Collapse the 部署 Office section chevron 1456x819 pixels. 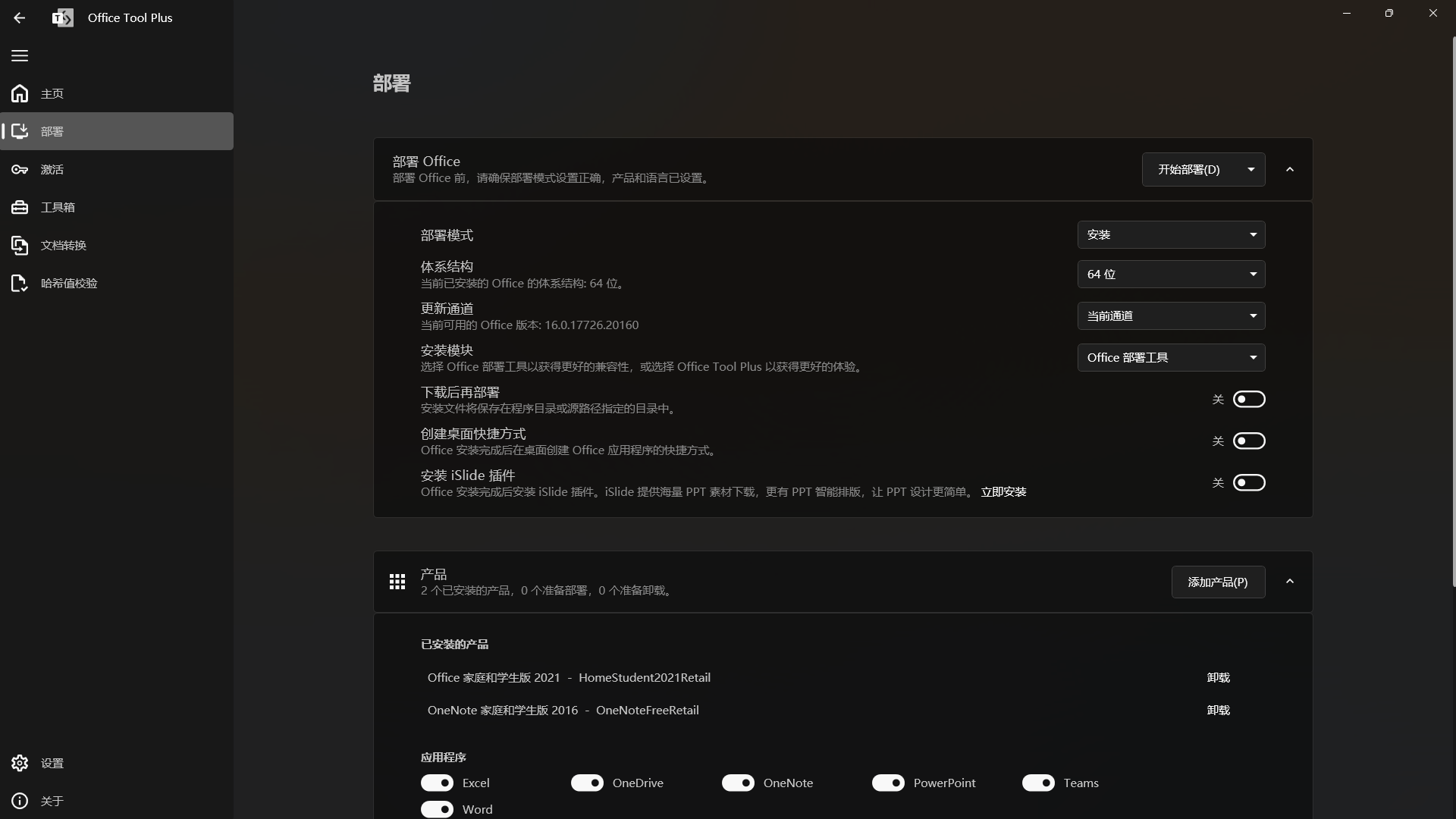1290,169
